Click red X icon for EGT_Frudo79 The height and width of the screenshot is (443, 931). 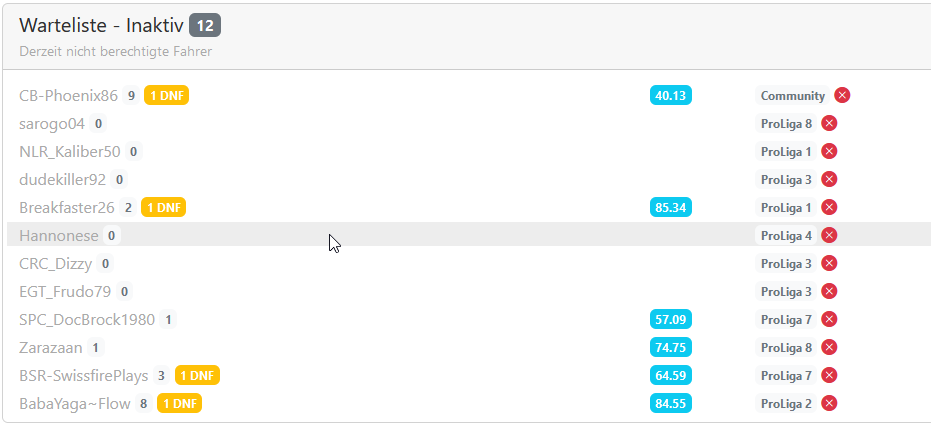(829, 292)
